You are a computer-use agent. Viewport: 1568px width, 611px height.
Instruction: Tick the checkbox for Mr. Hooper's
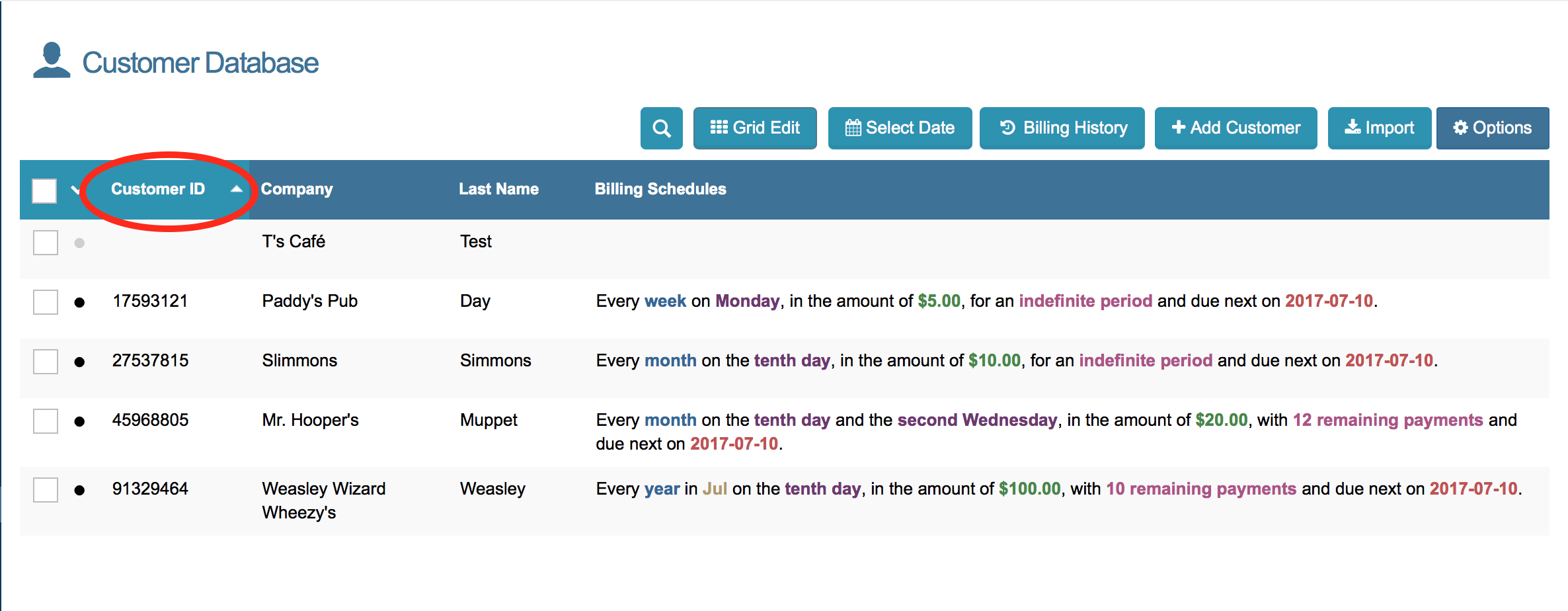46,421
